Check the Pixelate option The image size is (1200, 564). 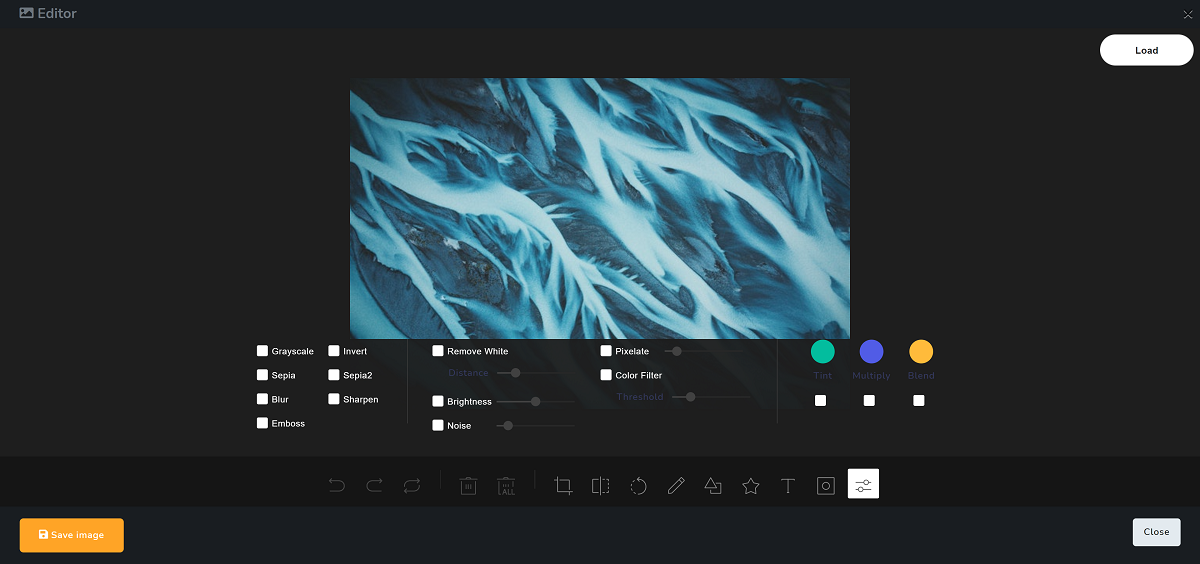coord(606,351)
